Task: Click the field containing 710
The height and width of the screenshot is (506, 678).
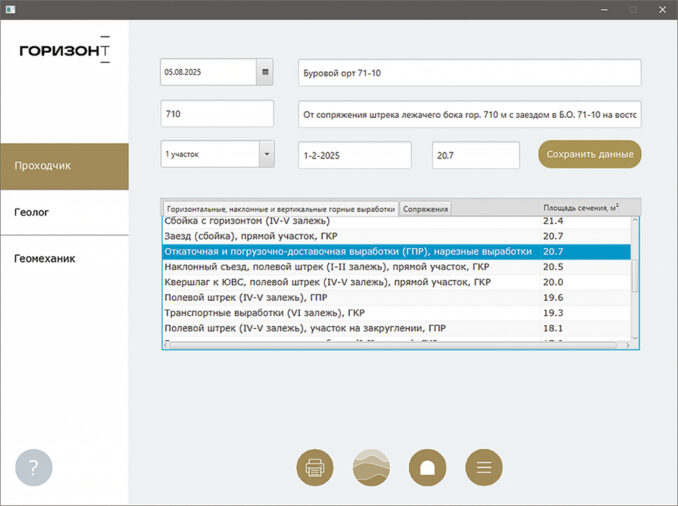Action: pos(216,114)
